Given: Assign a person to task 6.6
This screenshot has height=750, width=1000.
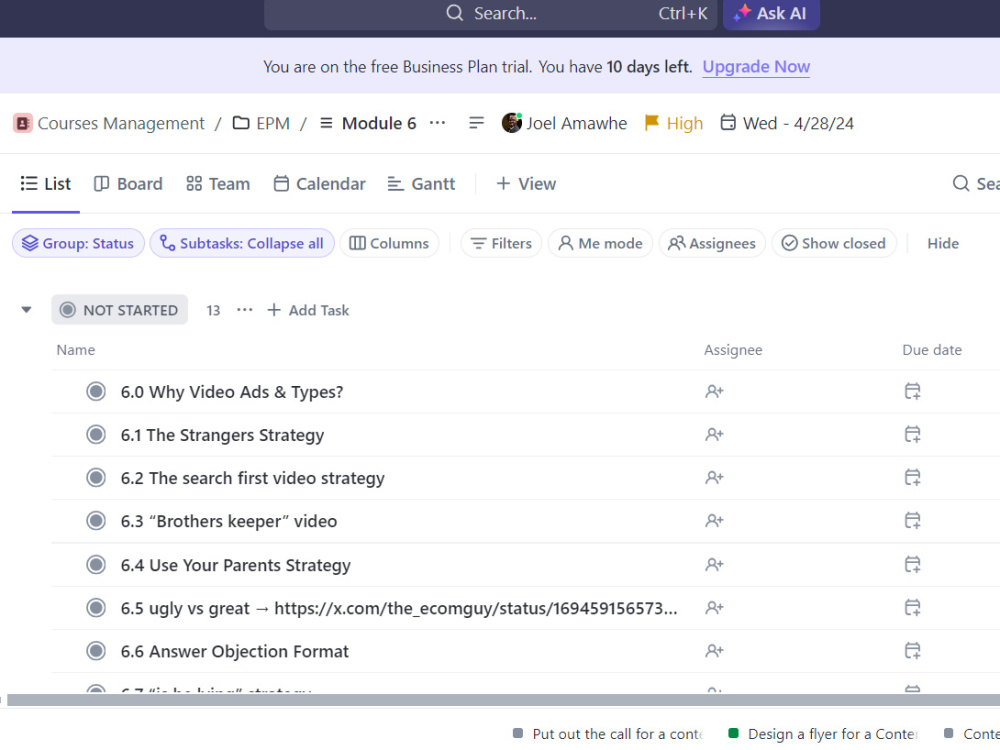Looking at the screenshot, I should [714, 651].
